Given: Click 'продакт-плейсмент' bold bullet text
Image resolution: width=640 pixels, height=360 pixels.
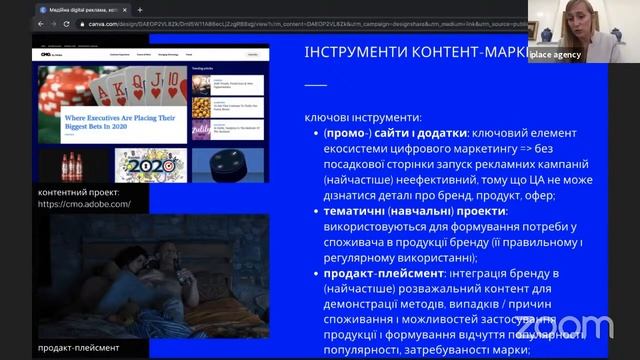Looking at the screenshot, I should (383, 273).
